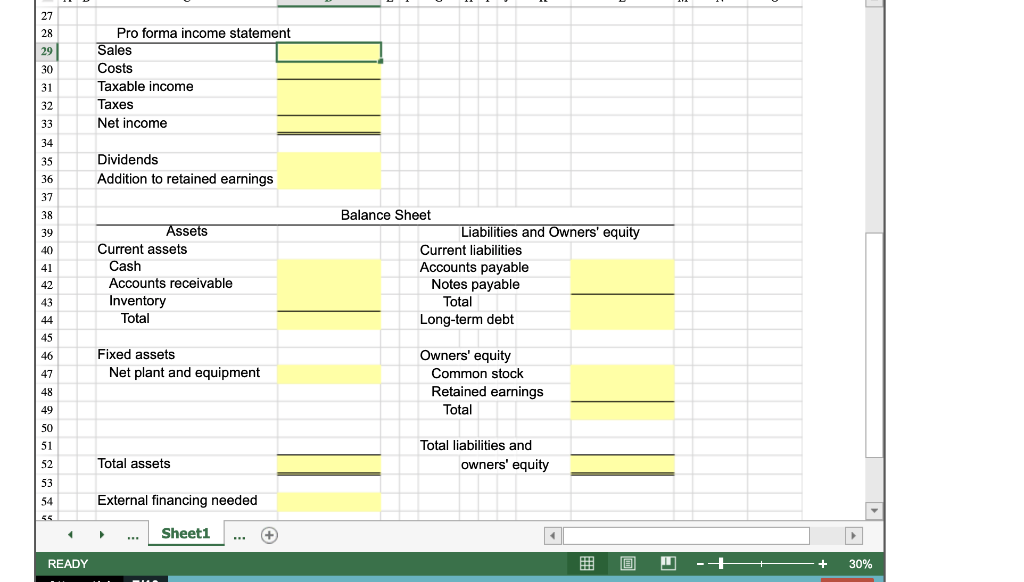Select the Long-term debt input cell
This screenshot has width=1024, height=582.
[x=622, y=320]
